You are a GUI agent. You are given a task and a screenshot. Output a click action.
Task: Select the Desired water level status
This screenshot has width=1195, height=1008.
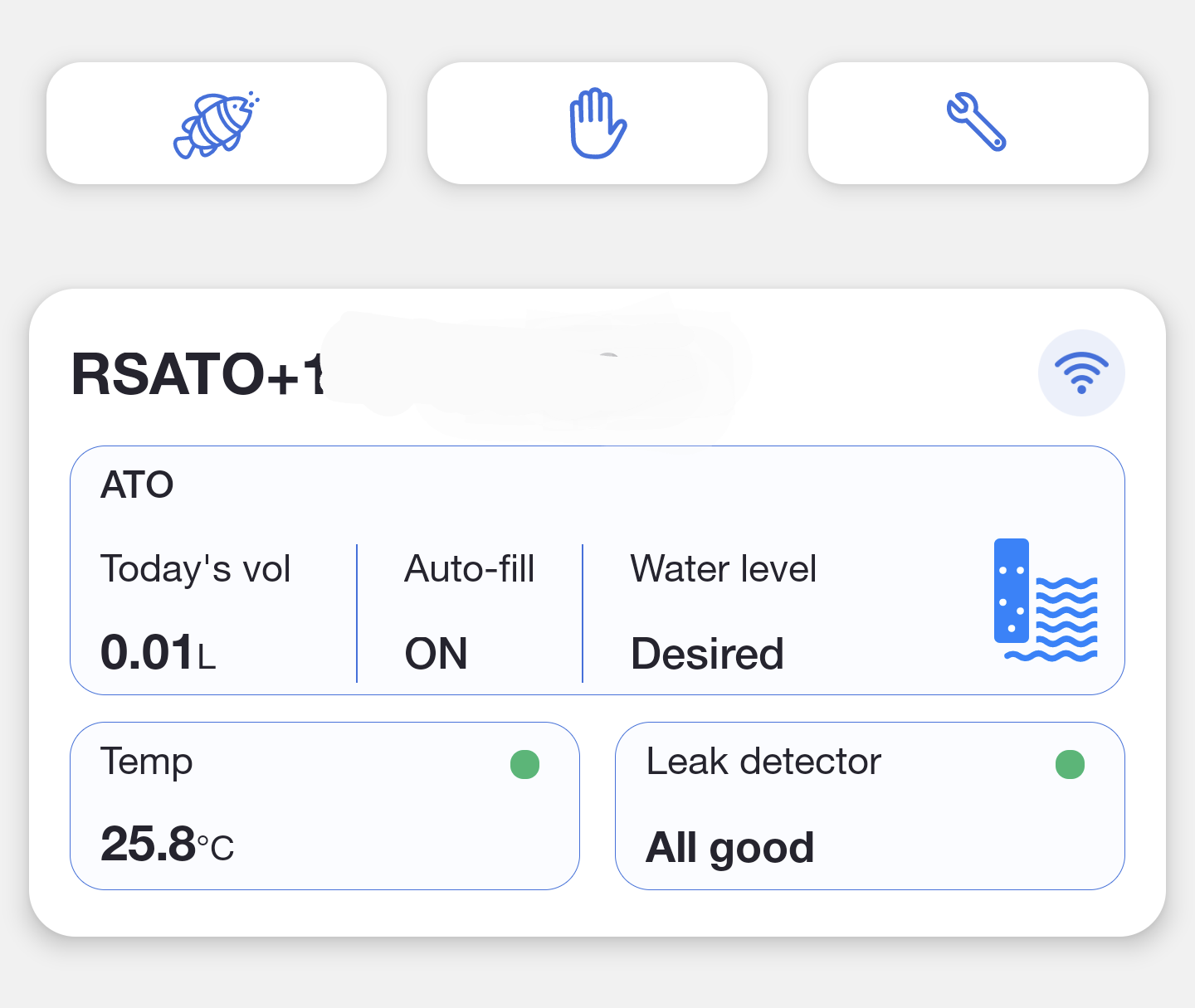coord(707,654)
